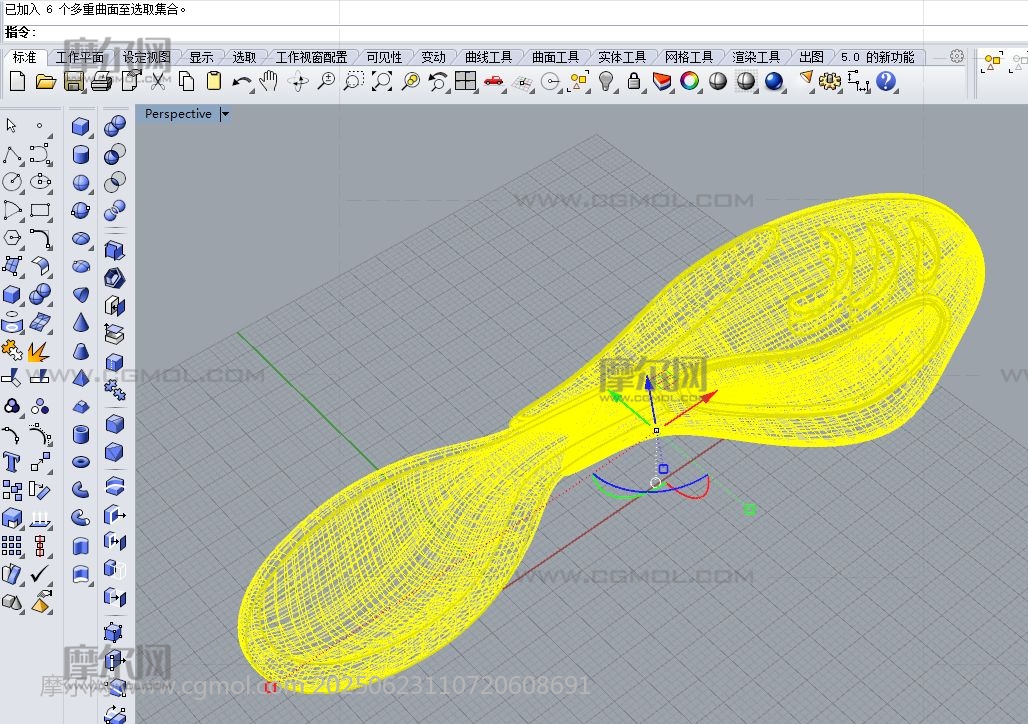This screenshot has height=724, width=1028.
Task: Select the Circle tool in the sidebar
Action: (x=12, y=182)
